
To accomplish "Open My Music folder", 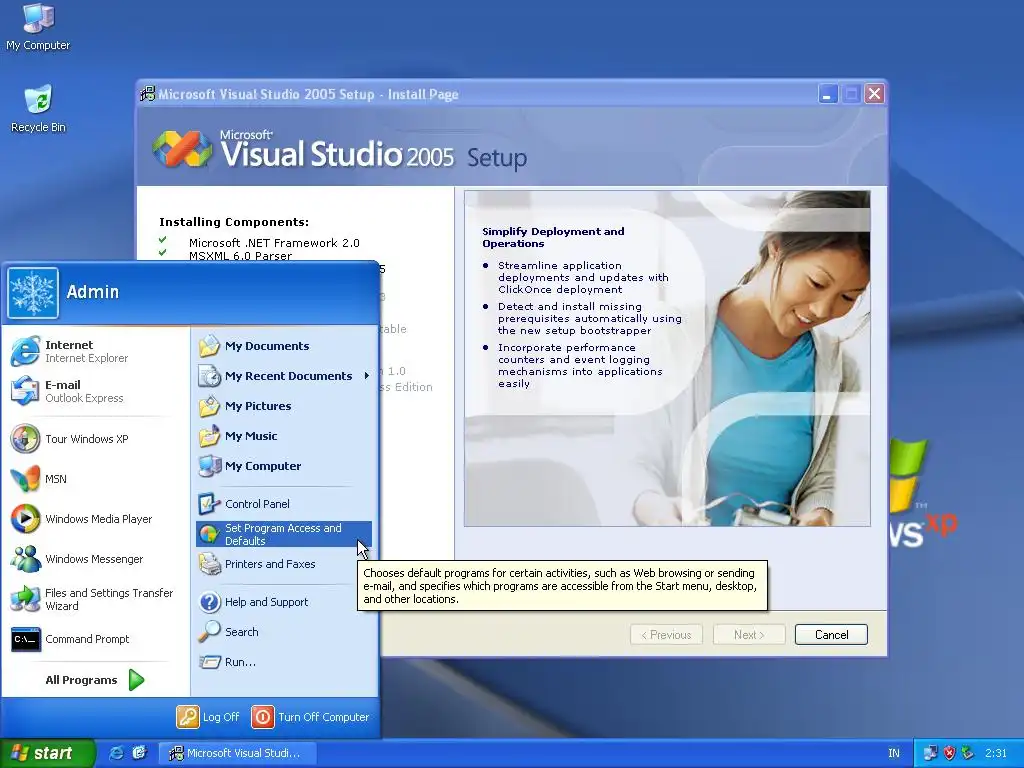I will (283, 436).
